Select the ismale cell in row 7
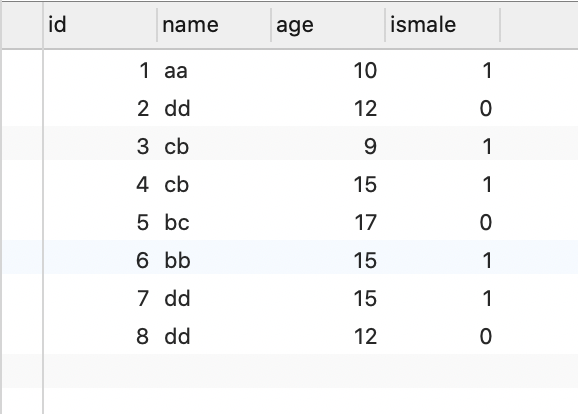This screenshot has height=414, width=578. (x=443, y=298)
